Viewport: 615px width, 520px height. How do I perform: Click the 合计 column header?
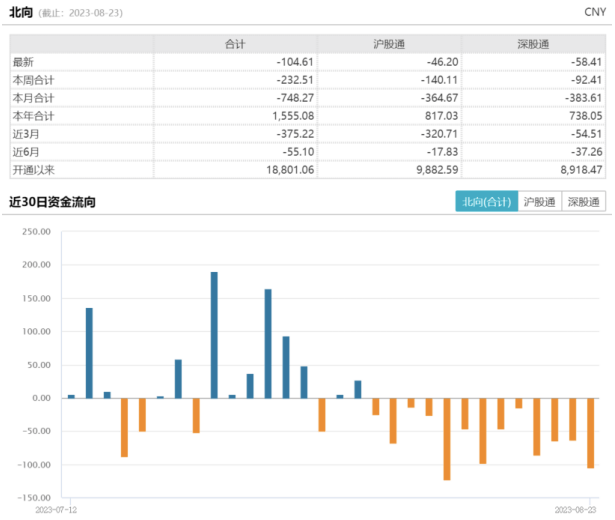(236, 45)
